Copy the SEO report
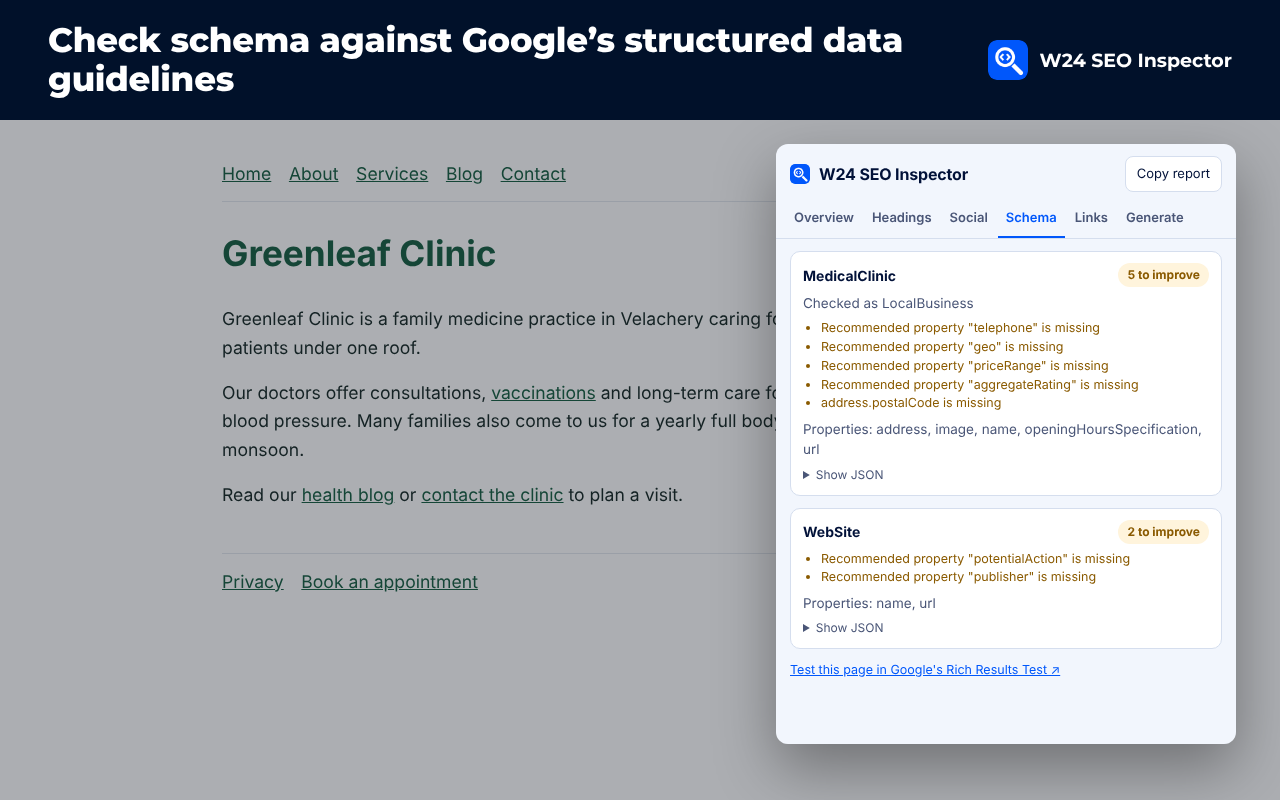The height and width of the screenshot is (800, 1280). [1173, 174]
